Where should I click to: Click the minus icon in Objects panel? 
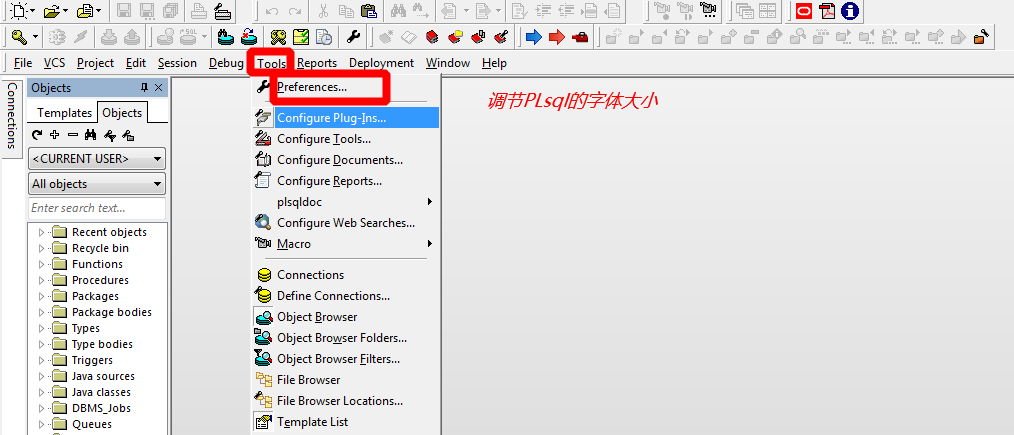tap(73, 135)
